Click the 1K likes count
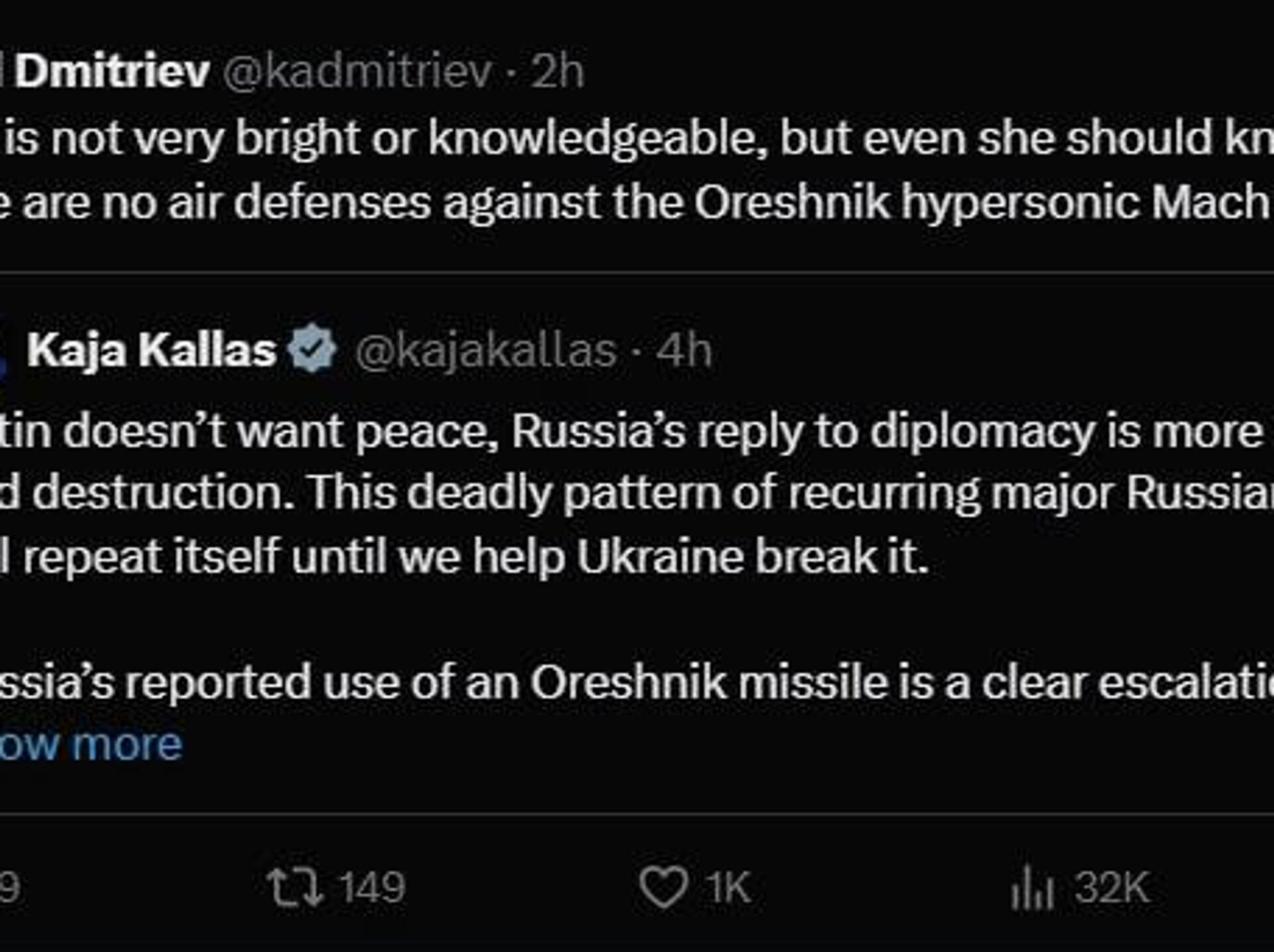The image size is (1274, 952). tap(728, 888)
